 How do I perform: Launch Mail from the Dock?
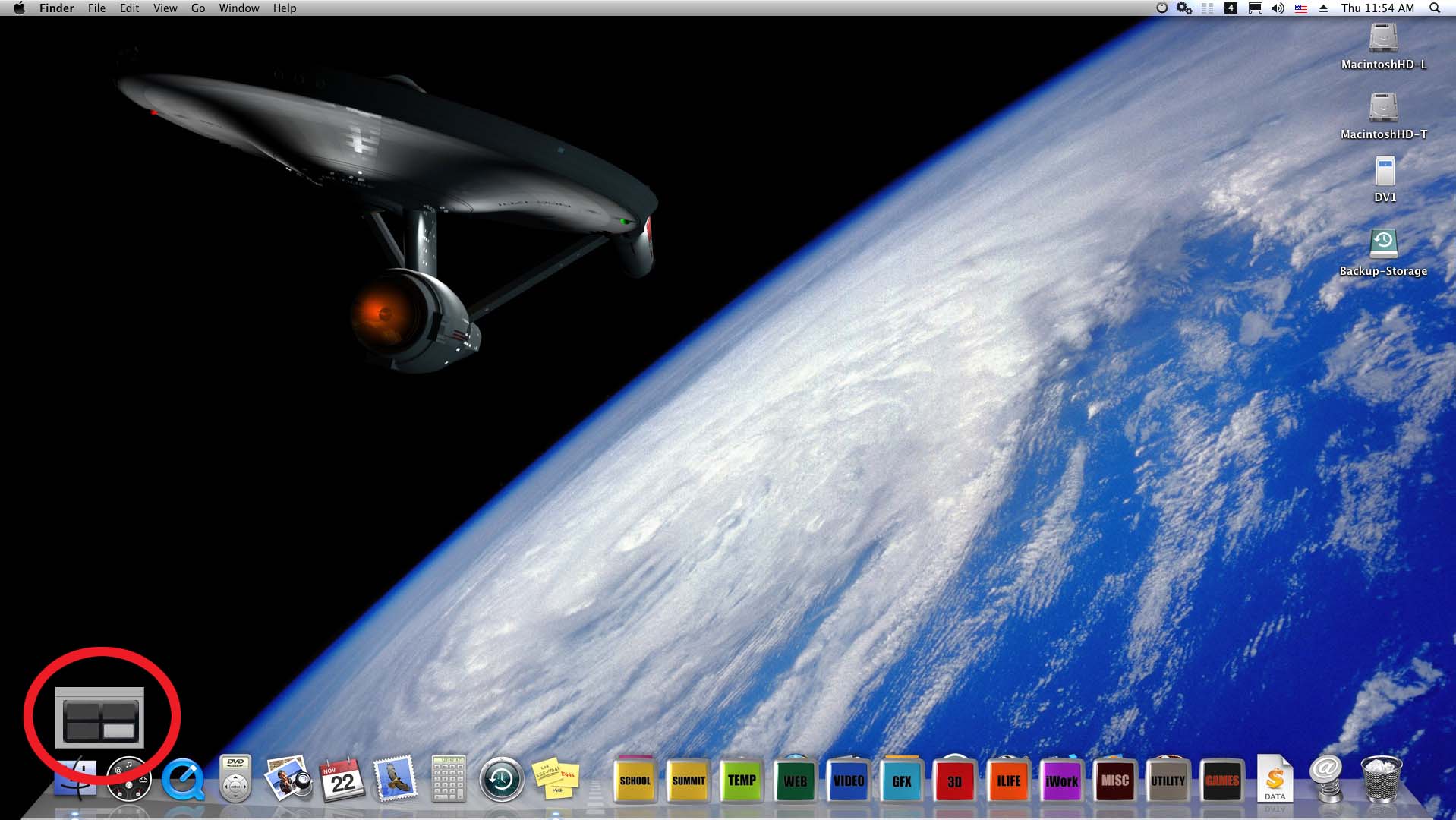coord(396,778)
